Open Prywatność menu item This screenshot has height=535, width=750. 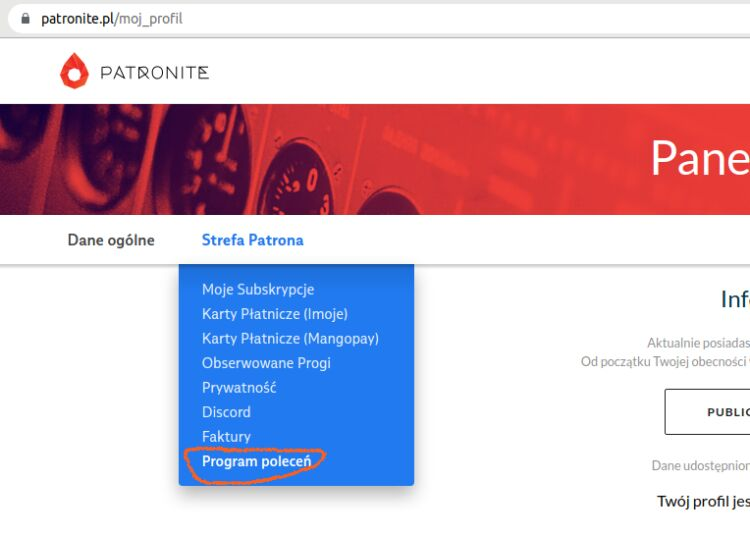239,387
